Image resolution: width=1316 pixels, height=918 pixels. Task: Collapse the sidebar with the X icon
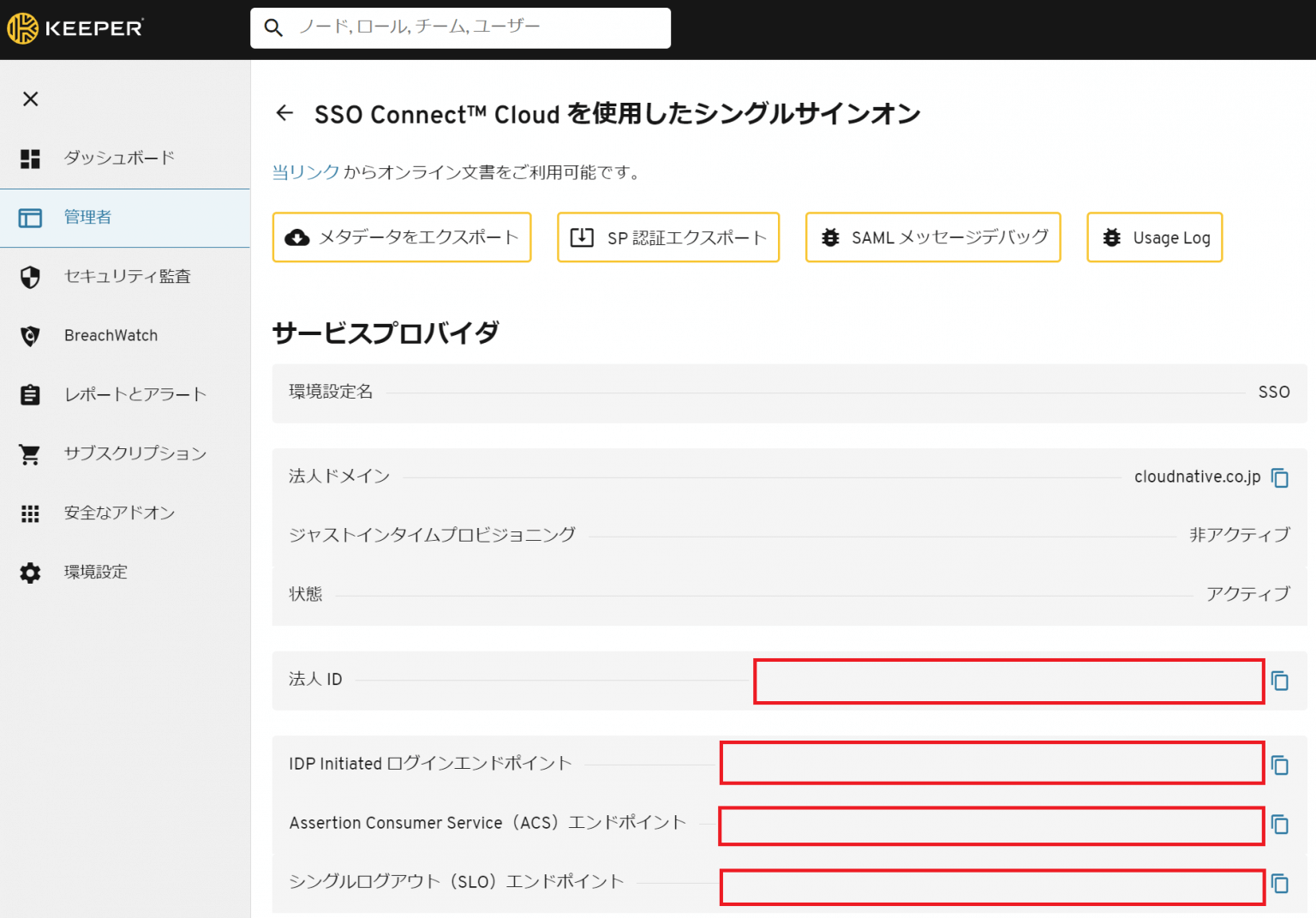pos(30,99)
